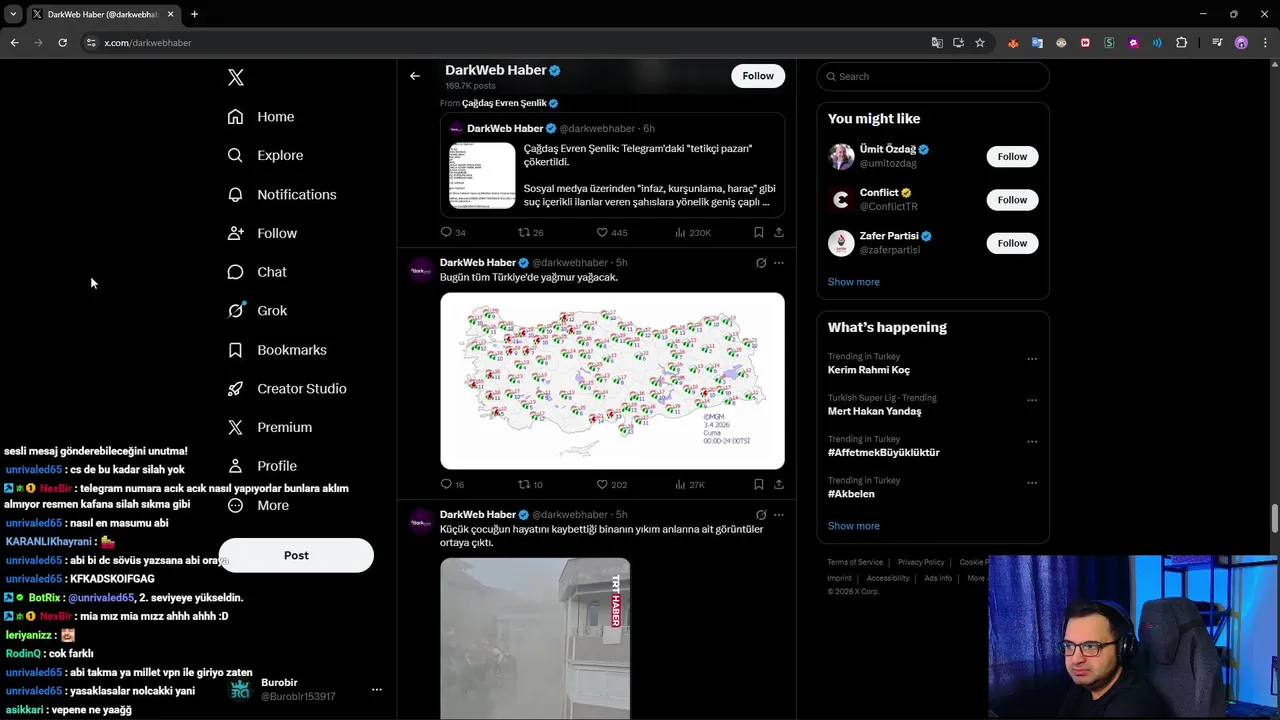Open the Follow sidebar item
This screenshot has height=720, width=1280.
pyautogui.click(x=262, y=233)
